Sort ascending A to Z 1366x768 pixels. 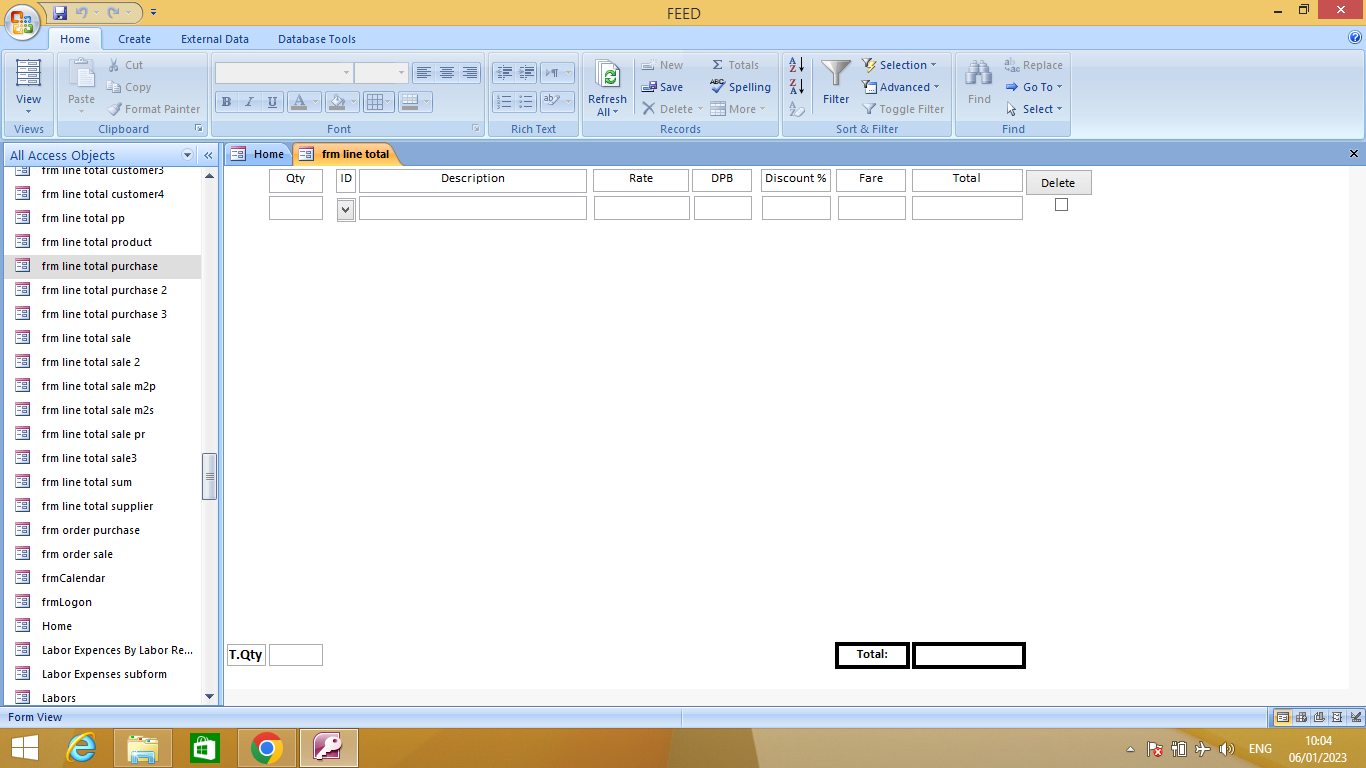click(797, 65)
